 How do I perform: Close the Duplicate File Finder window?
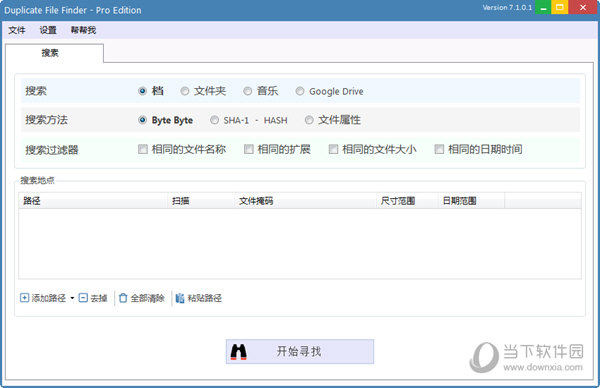click(582, 7)
